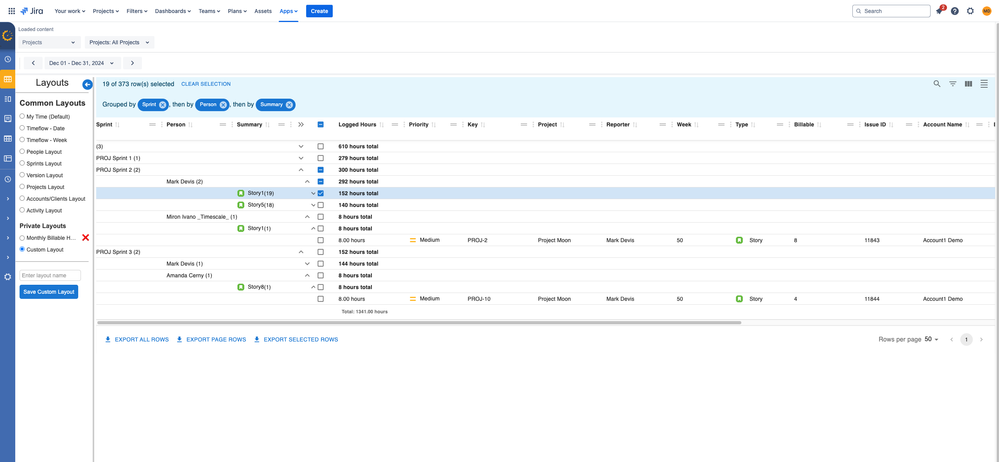Screen dimensions: 999x462
Task: Click the PROJ-10 key cell
Action: (x=478, y=299)
